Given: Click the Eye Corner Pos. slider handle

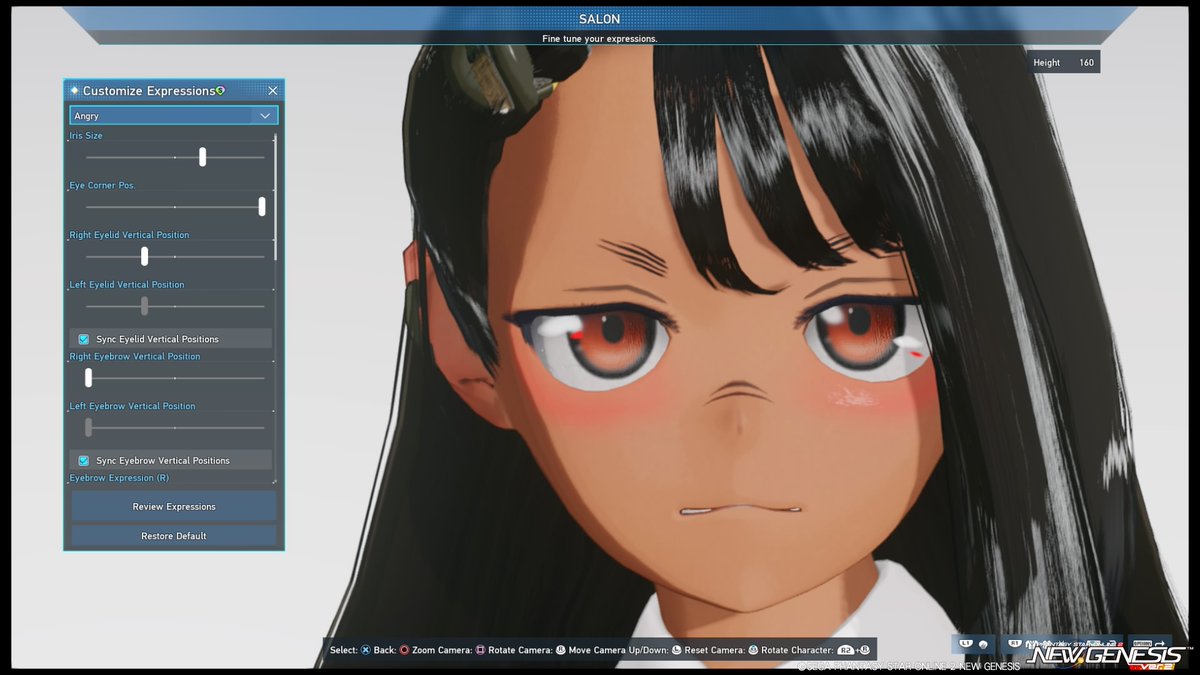Looking at the screenshot, I should [262, 207].
